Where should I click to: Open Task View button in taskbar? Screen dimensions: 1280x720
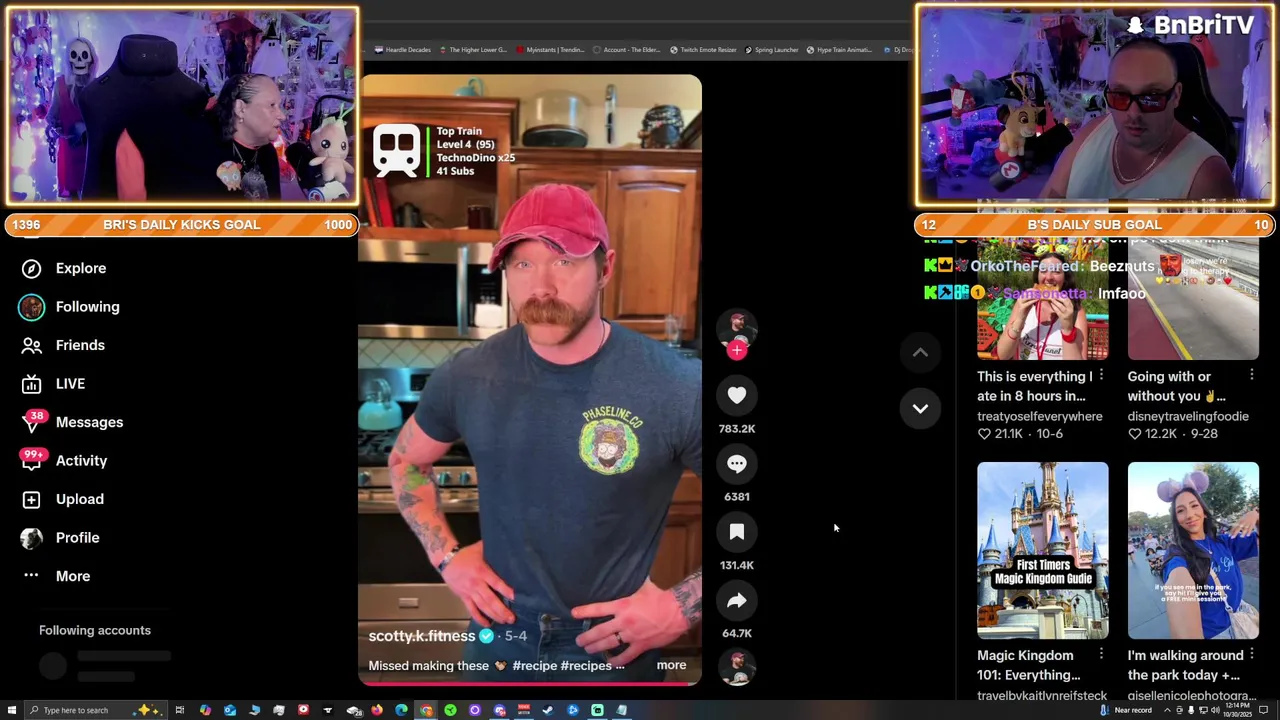point(180,710)
